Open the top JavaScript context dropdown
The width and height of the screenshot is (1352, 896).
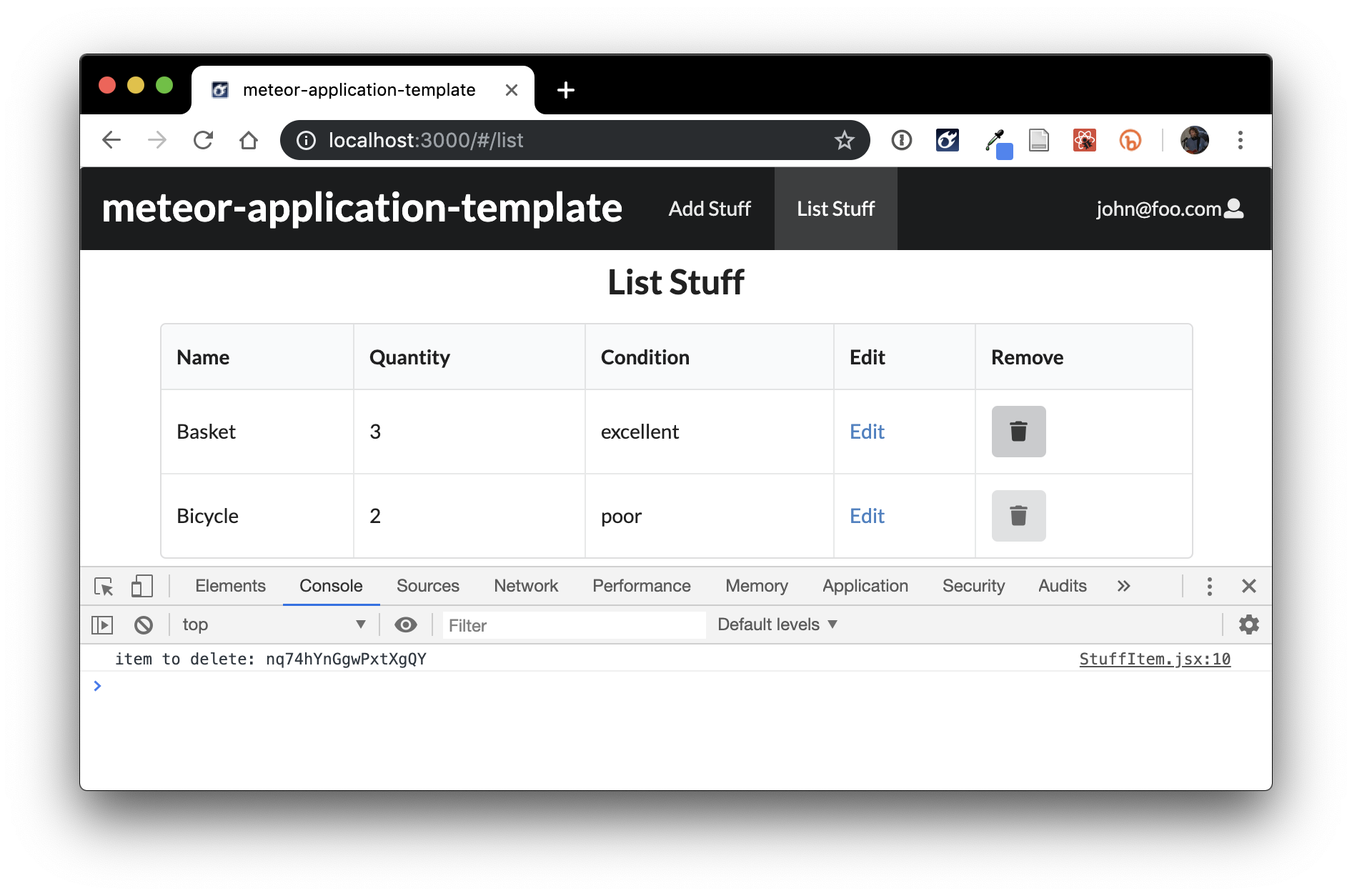[x=273, y=625]
